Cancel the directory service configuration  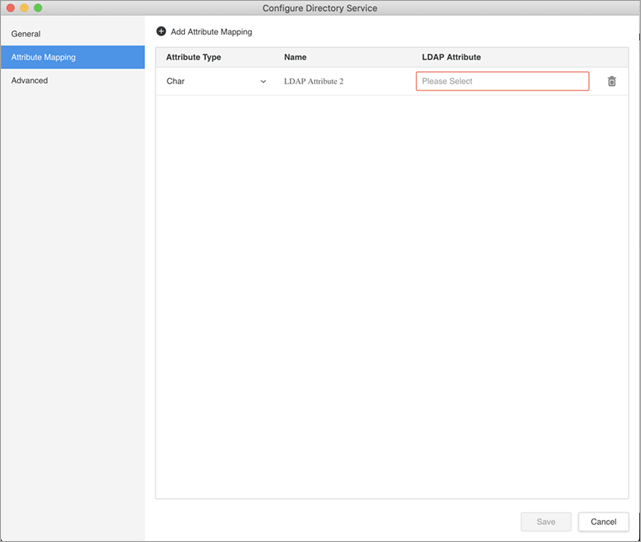coord(603,522)
